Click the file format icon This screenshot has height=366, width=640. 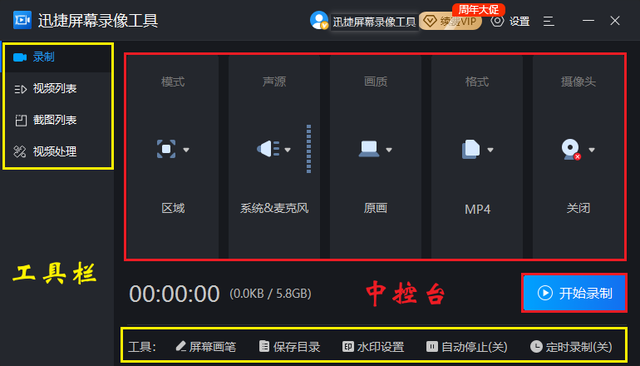point(471,149)
